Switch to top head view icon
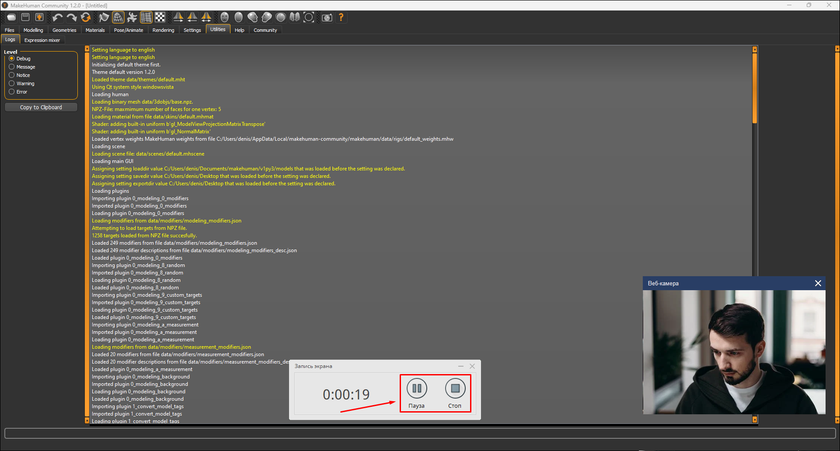The width and height of the screenshot is (840, 451). coord(280,18)
